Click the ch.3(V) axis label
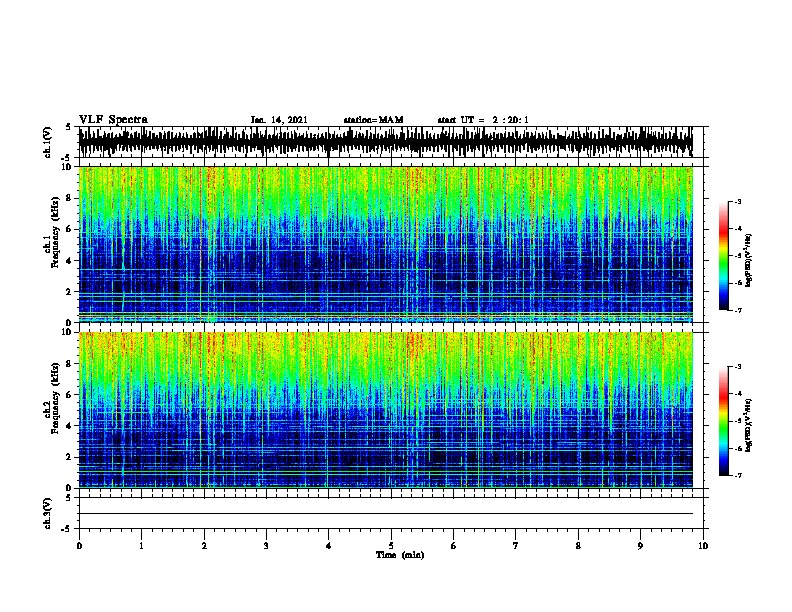This screenshot has width=792, height=612. [x=47, y=513]
